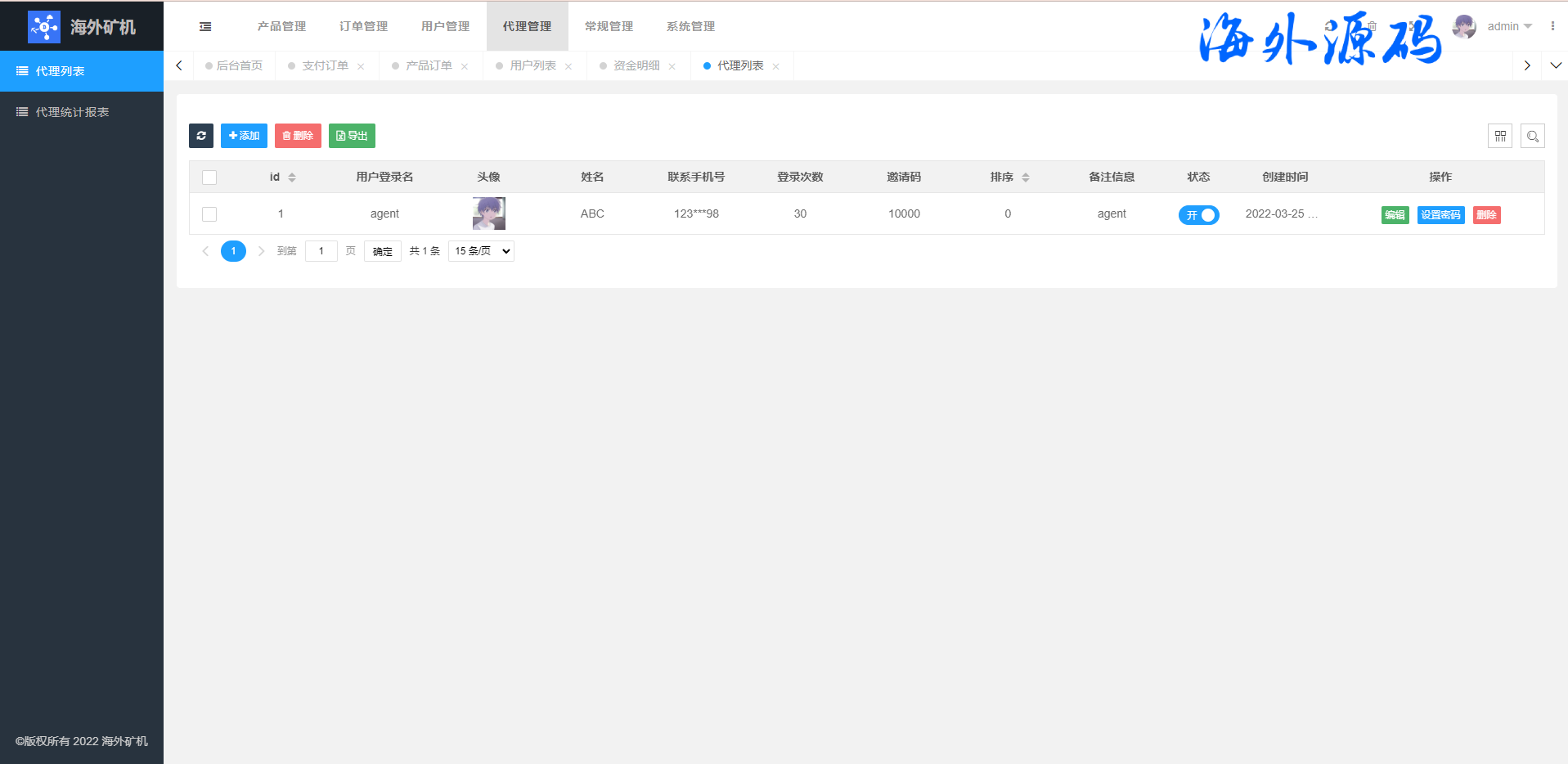The width and height of the screenshot is (1568, 764).
Task: Toggle the agent status switch off
Action: pos(1198,215)
